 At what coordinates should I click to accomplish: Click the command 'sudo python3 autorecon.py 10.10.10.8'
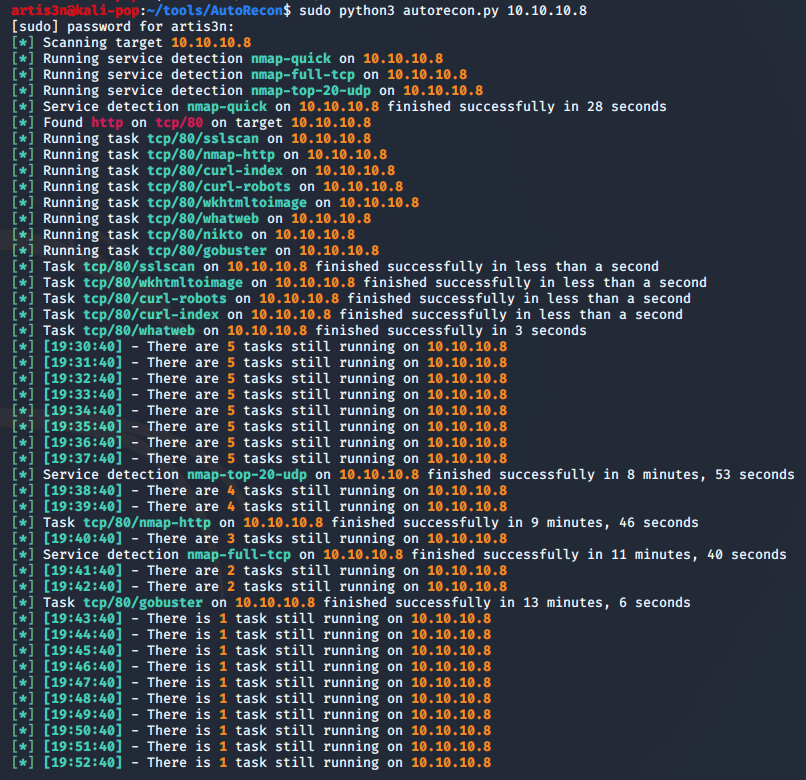pyautogui.click(x=443, y=10)
